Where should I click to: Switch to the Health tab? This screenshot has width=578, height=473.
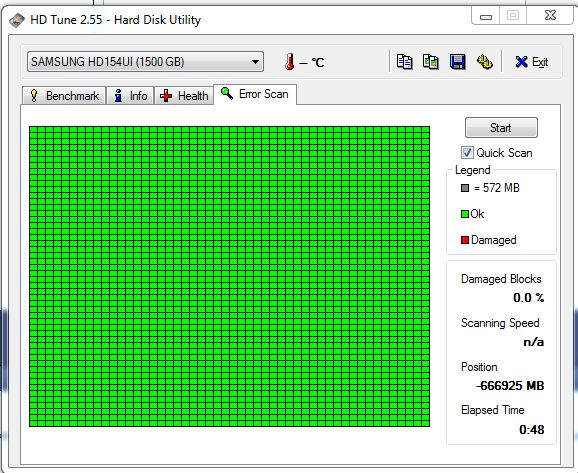tap(184, 96)
